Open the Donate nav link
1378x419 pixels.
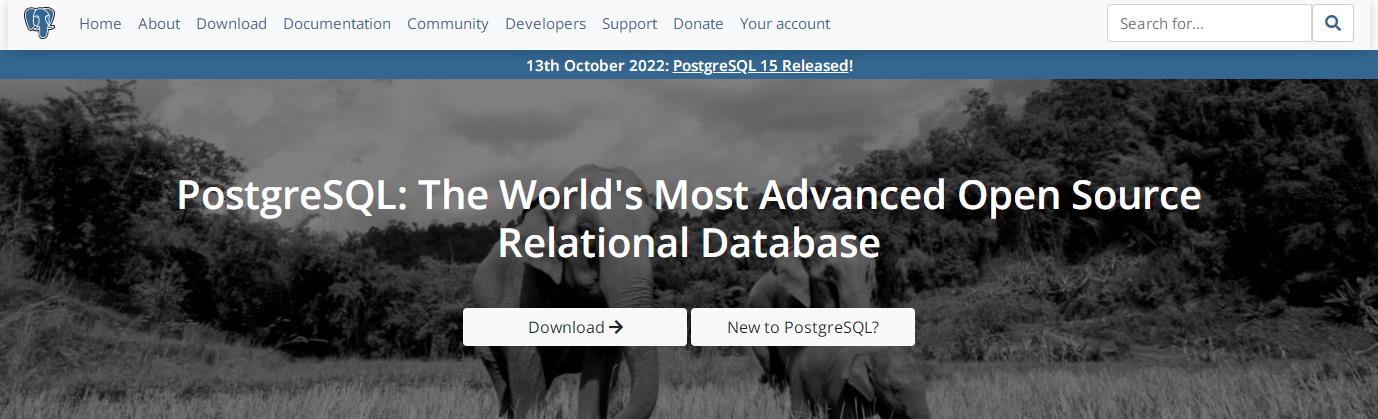coord(698,23)
